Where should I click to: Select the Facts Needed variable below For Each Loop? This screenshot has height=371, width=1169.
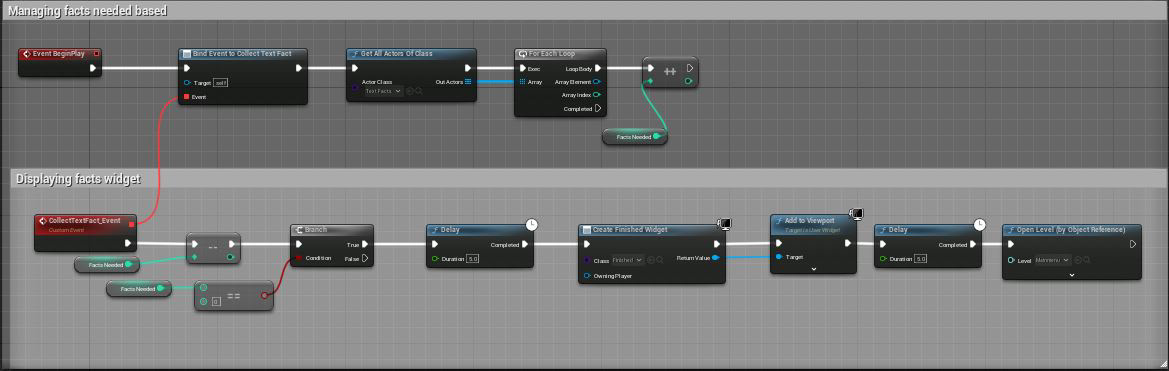tap(634, 136)
